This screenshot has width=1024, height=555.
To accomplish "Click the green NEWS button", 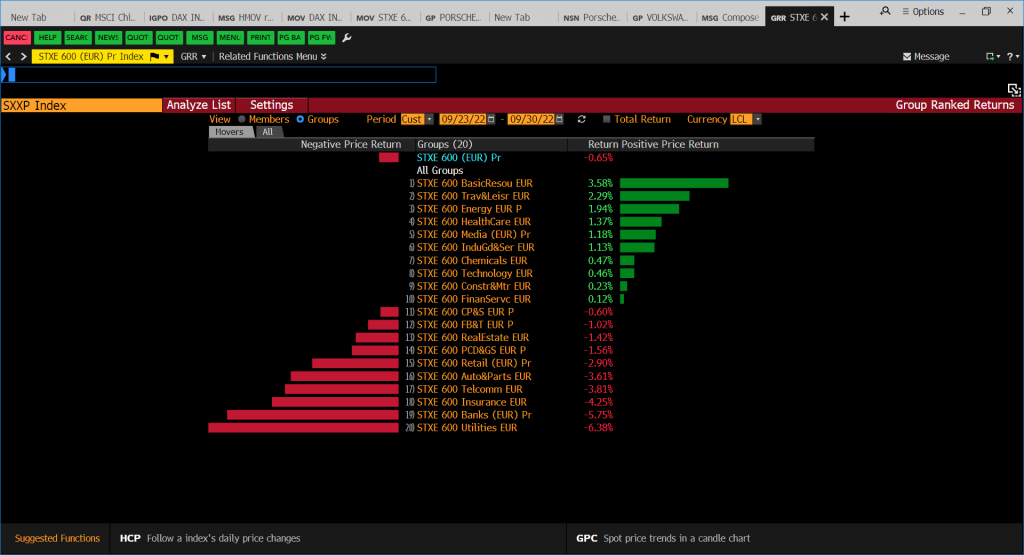I will click(108, 38).
